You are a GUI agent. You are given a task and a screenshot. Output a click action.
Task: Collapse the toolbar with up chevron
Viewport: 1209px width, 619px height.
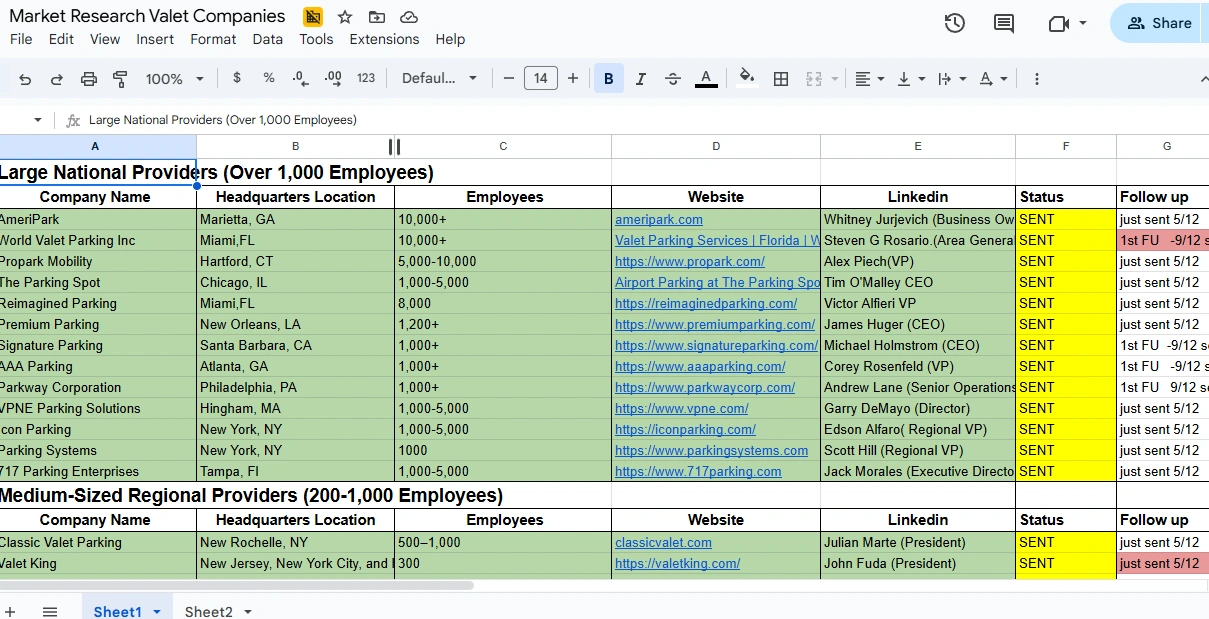coord(1203,79)
